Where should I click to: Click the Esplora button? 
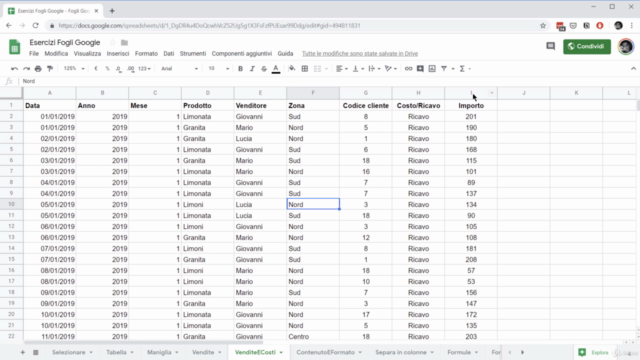(593, 352)
